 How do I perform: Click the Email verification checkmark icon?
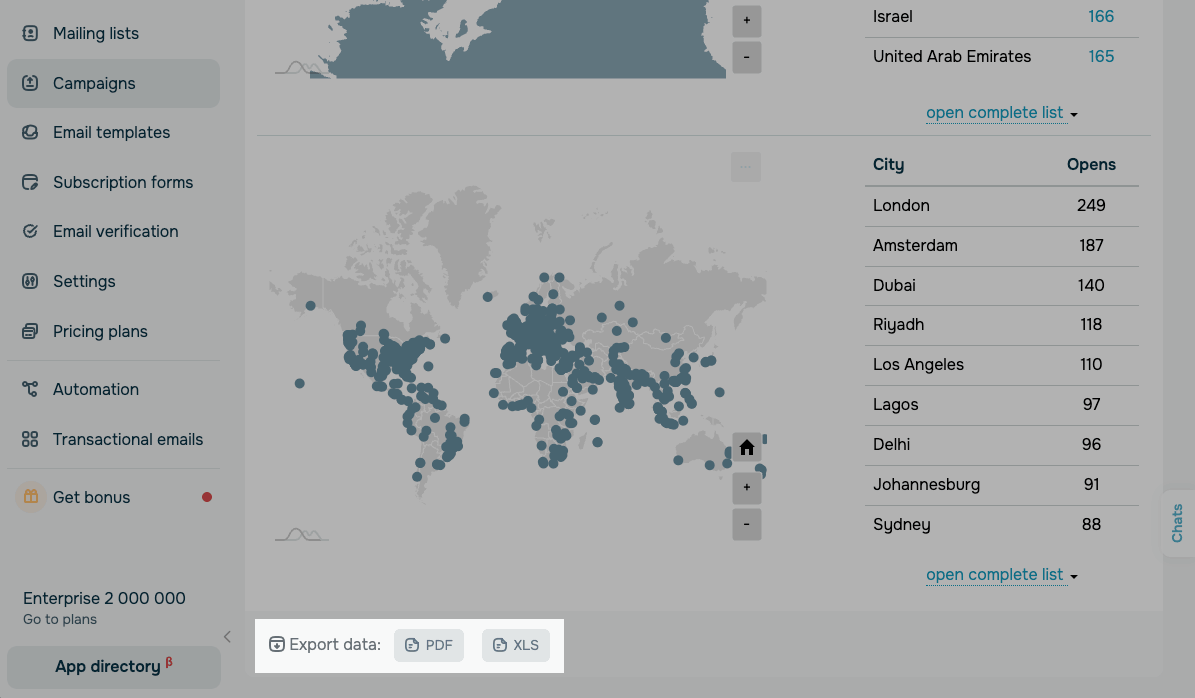click(x=30, y=232)
